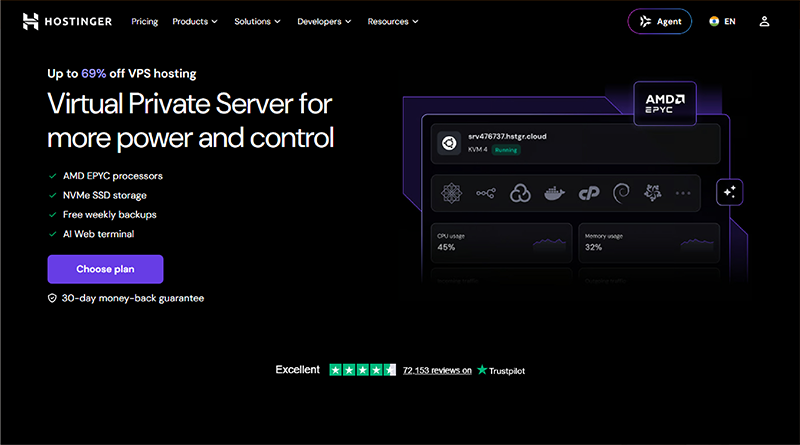Click the NVMe SSD storage text
The width and height of the screenshot is (800, 445).
pyautogui.click(x=105, y=195)
